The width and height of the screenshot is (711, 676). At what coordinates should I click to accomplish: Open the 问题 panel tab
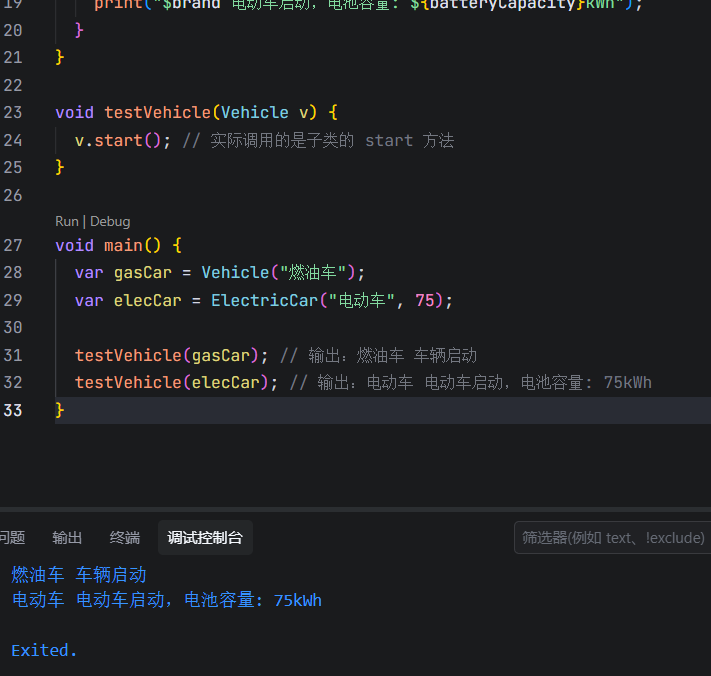(12, 538)
